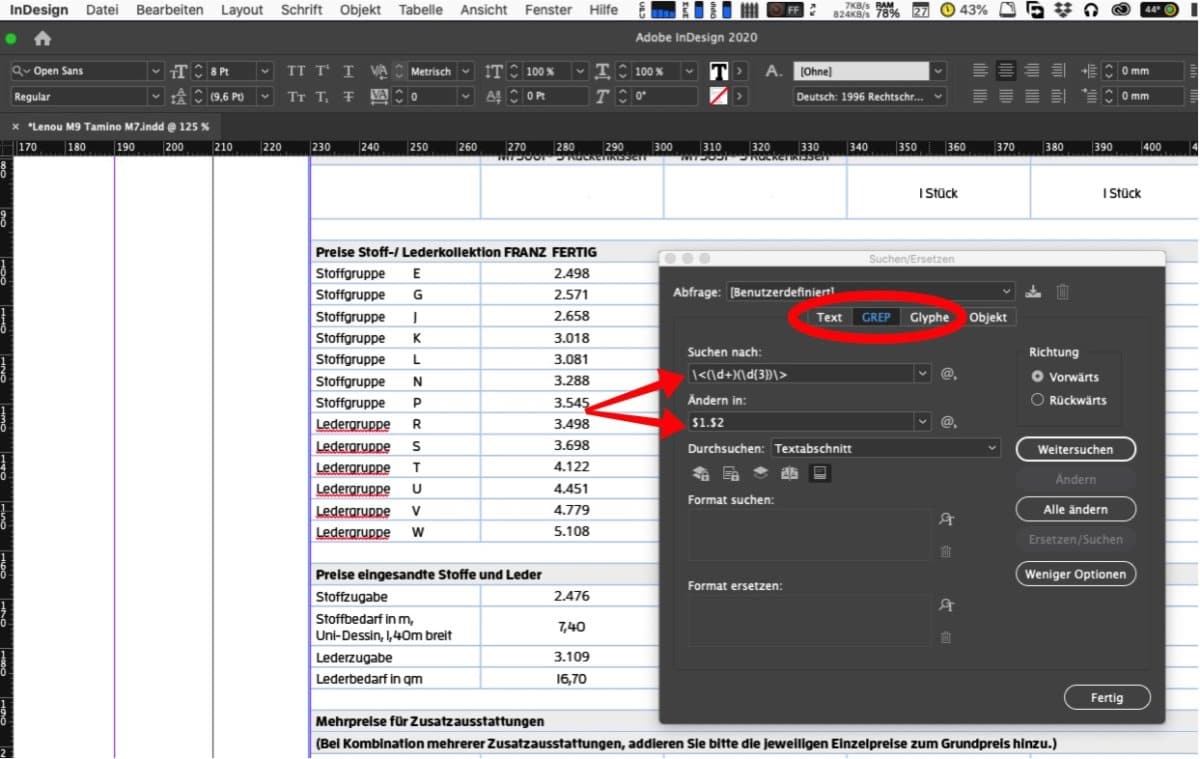Image resolution: width=1200 pixels, height=759 pixels.
Task: Click special characters @ icon for Suchen nach
Action: [948, 374]
